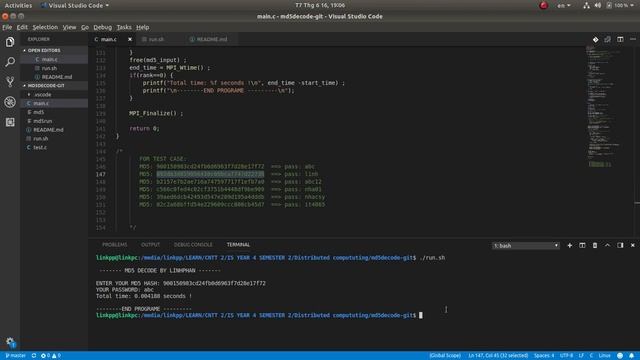The image size is (640, 360).
Task: Open the Selection menu
Action: pyautogui.click(x=45, y=27)
